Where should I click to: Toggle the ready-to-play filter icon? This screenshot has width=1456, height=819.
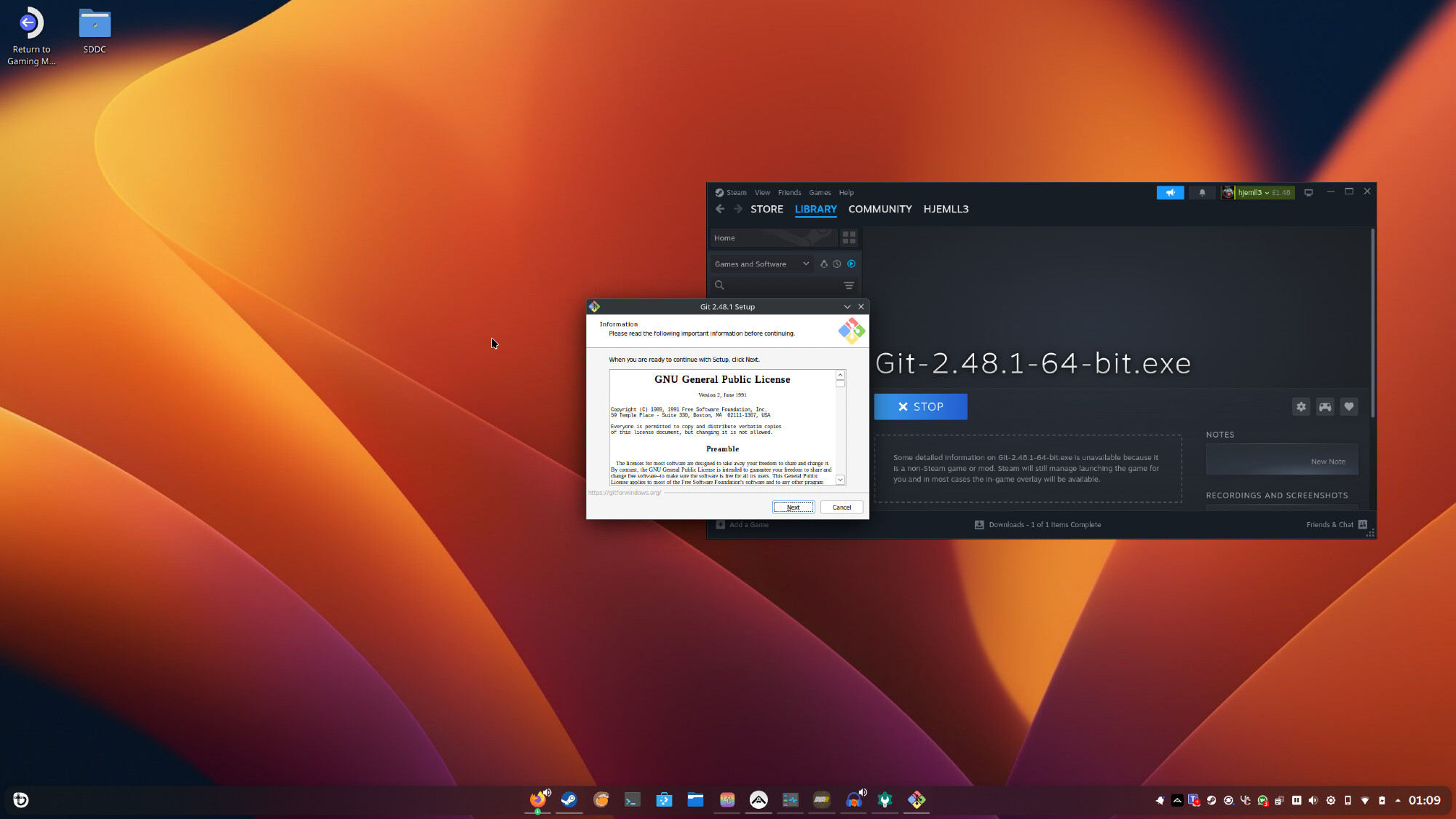pyautogui.click(x=851, y=264)
